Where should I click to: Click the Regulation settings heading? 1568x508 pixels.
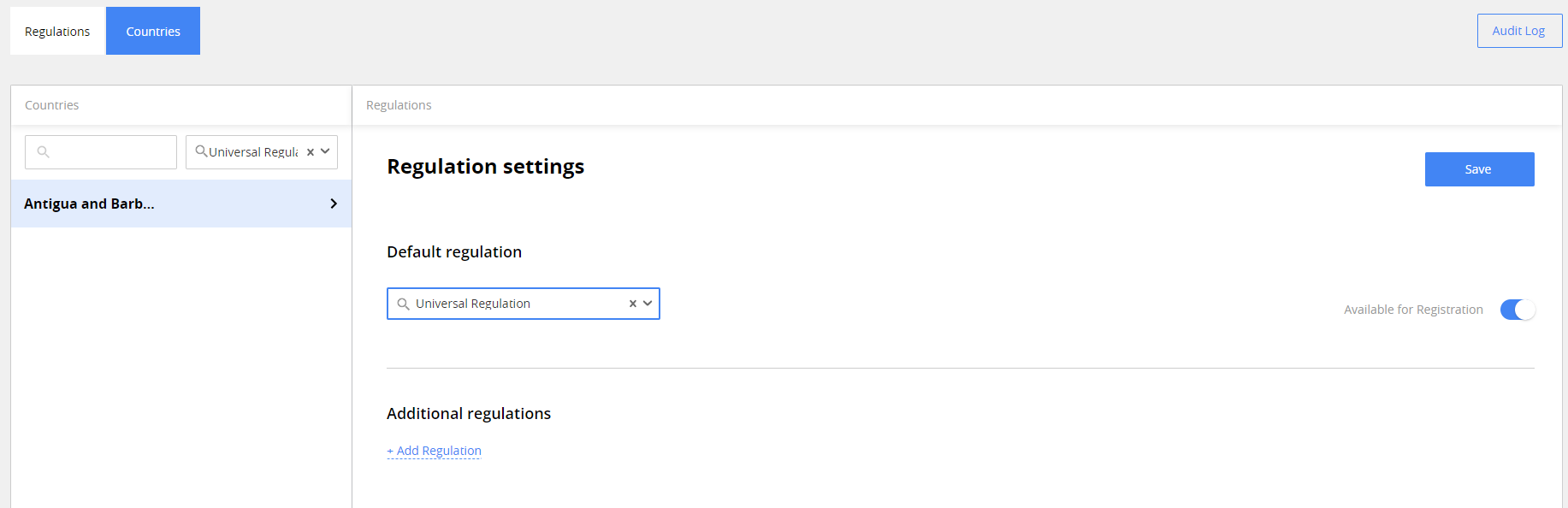pos(485,166)
